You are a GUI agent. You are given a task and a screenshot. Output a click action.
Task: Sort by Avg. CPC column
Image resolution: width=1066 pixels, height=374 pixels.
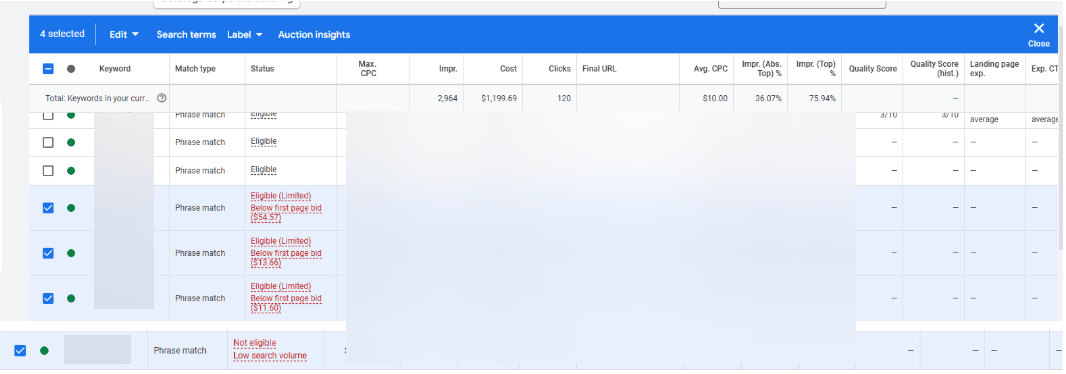(711, 69)
